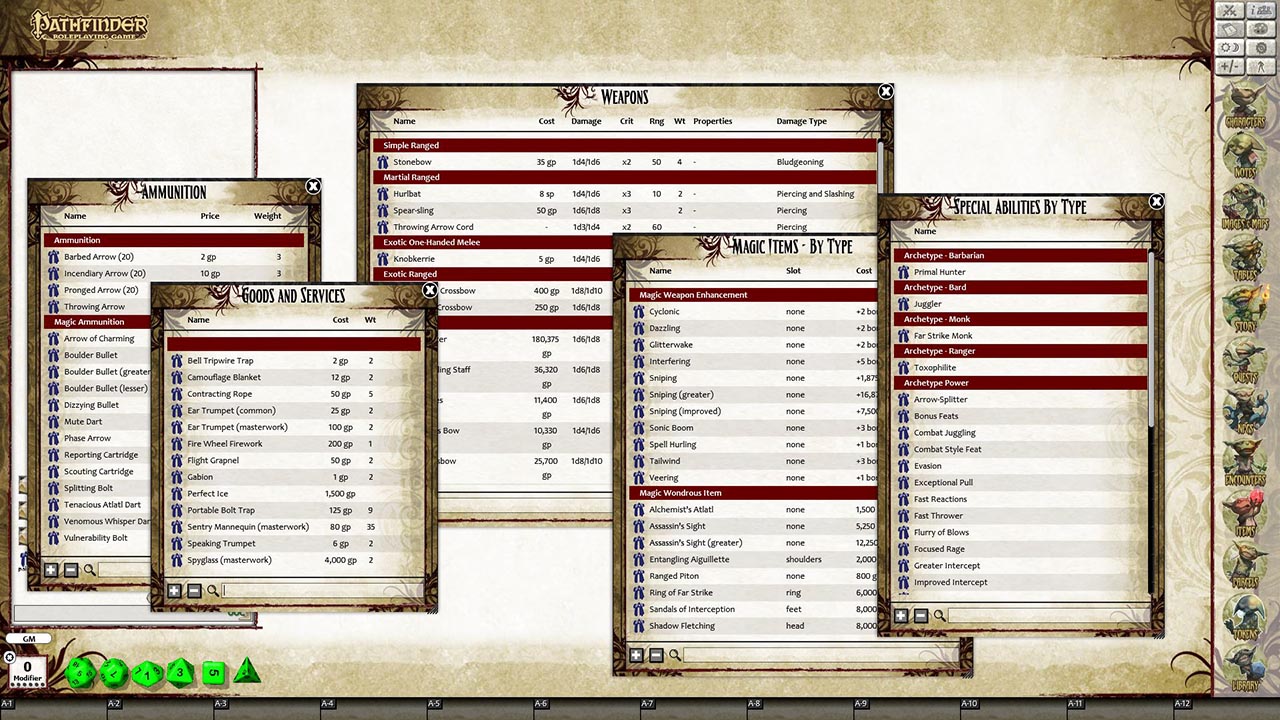Click the Pathfinder logo top left
The width and height of the screenshot is (1280, 720).
tap(88, 25)
